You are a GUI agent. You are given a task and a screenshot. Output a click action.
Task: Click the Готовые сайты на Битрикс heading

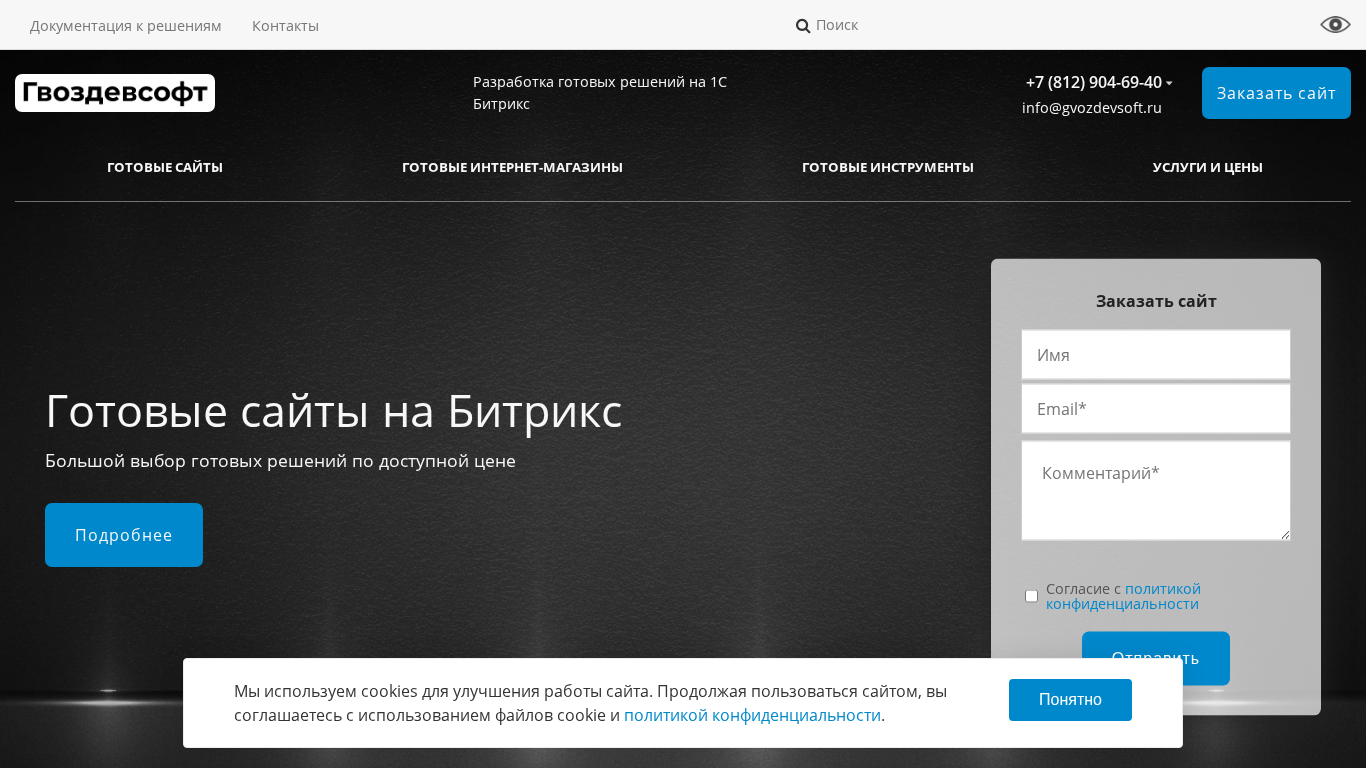(x=334, y=411)
